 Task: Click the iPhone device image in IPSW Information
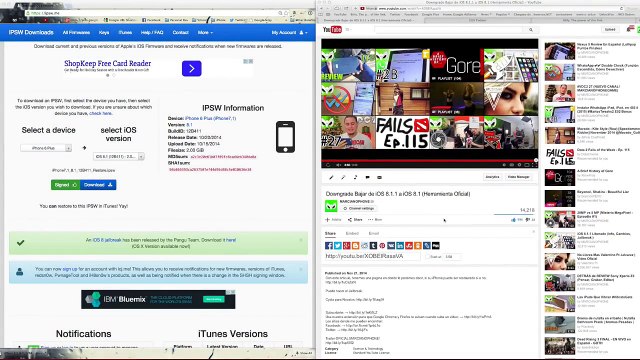[x=285, y=137]
